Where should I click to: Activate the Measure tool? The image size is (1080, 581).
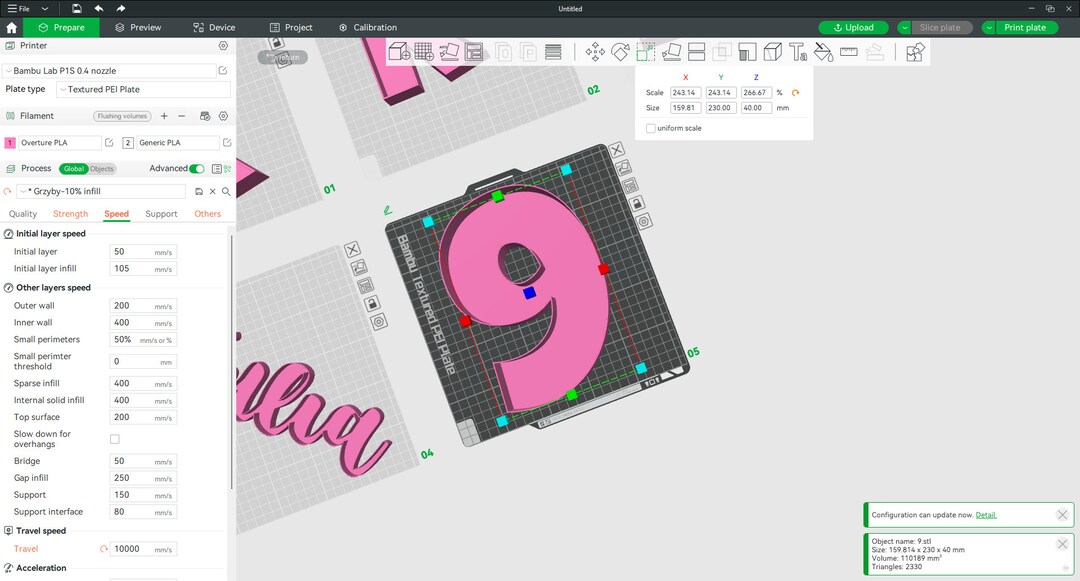849,51
